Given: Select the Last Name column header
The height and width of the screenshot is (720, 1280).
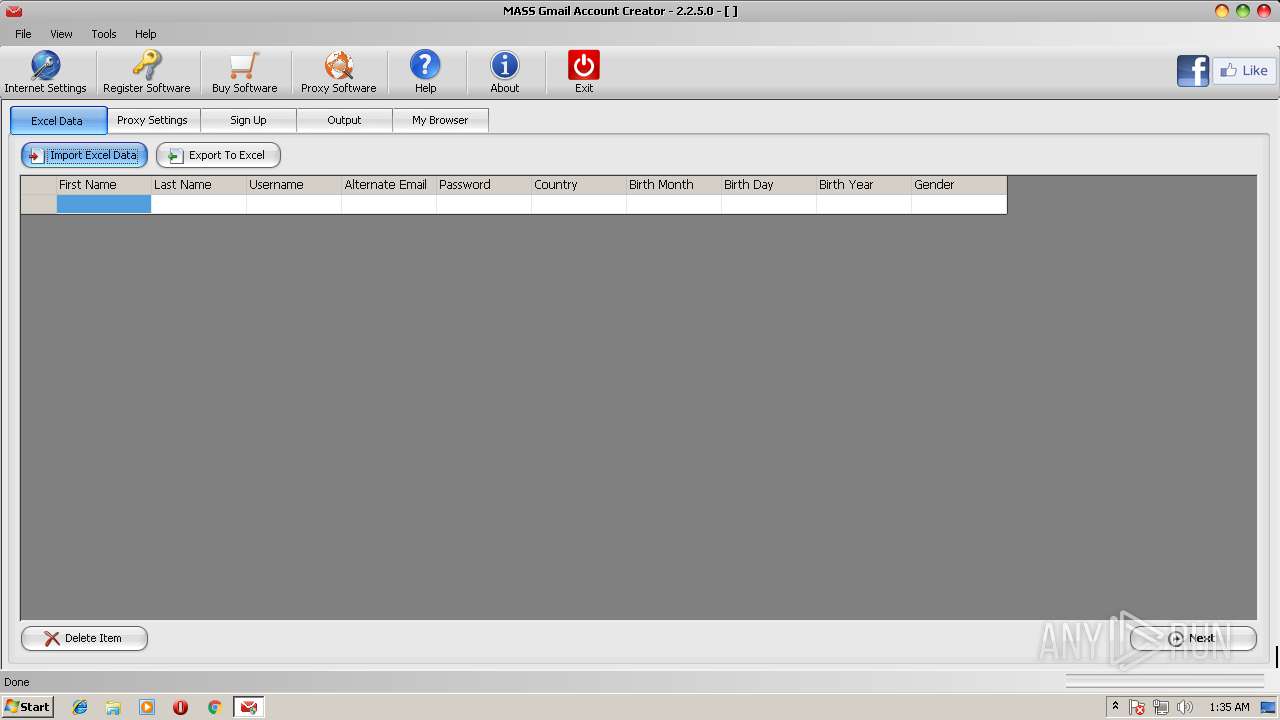Looking at the screenshot, I should [x=198, y=185].
